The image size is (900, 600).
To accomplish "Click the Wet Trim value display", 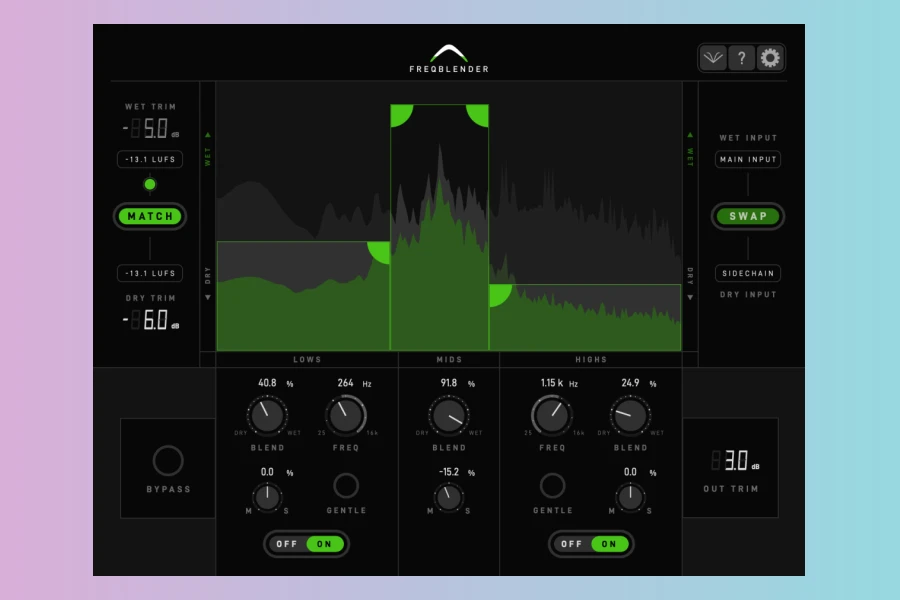I will pyautogui.click(x=150, y=129).
